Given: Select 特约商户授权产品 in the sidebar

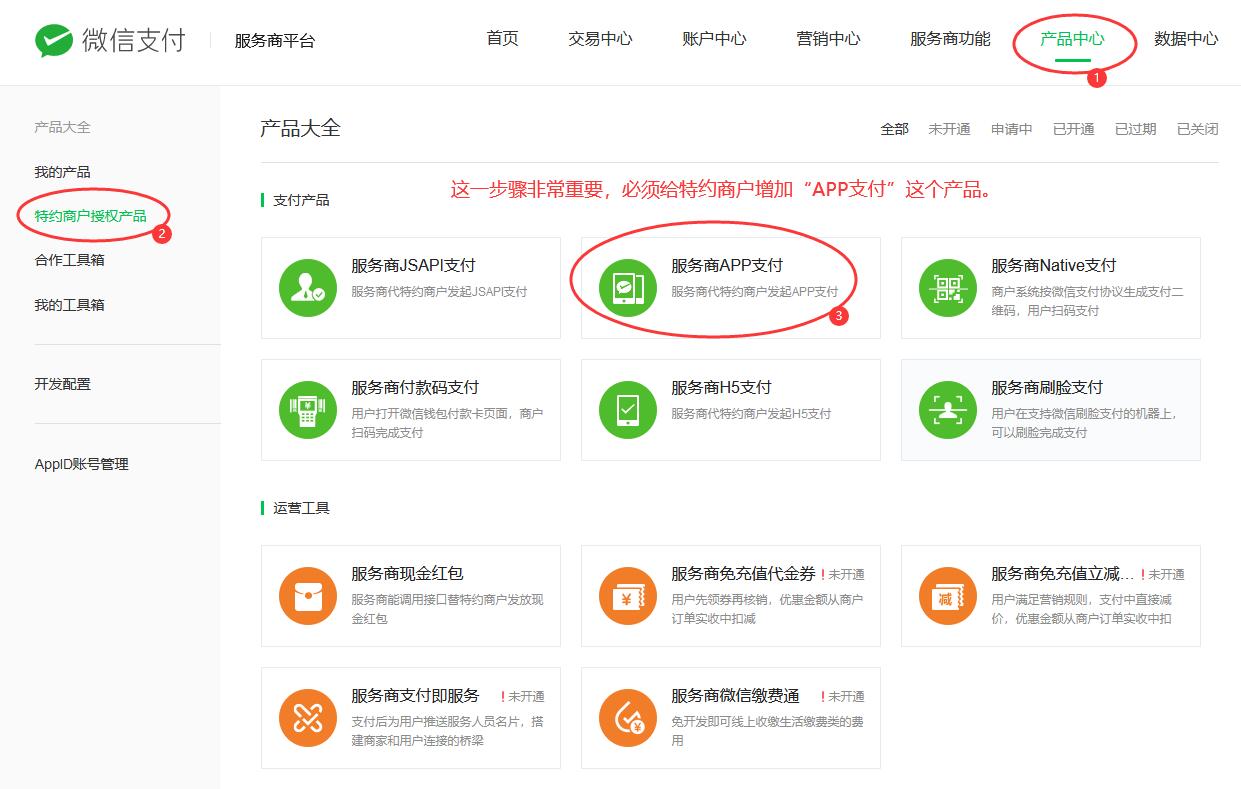Looking at the screenshot, I should tap(90, 216).
